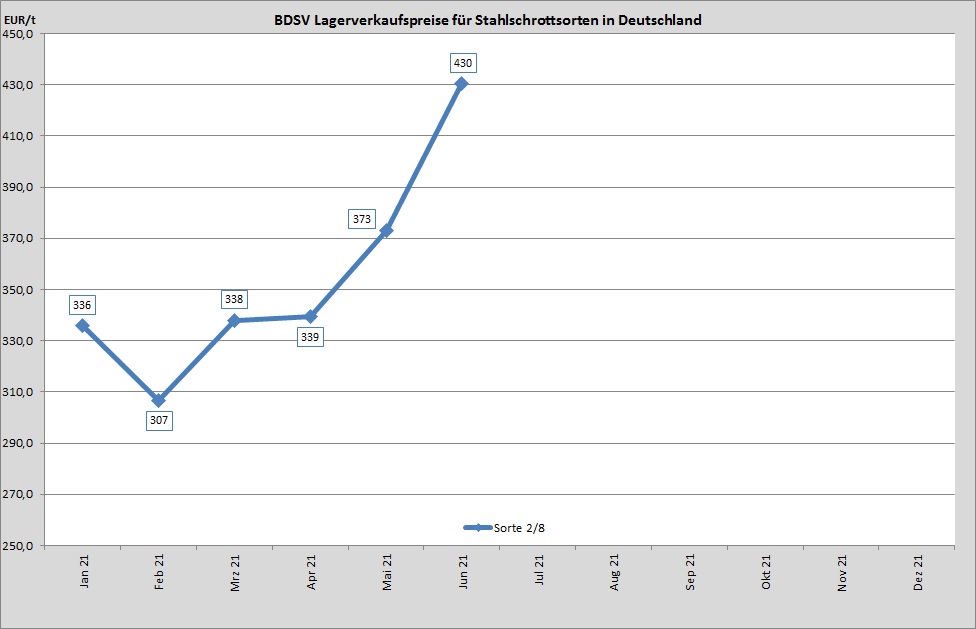Select the May diamond data marker
The width and height of the screenshot is (976, 629).
point(386,230)
